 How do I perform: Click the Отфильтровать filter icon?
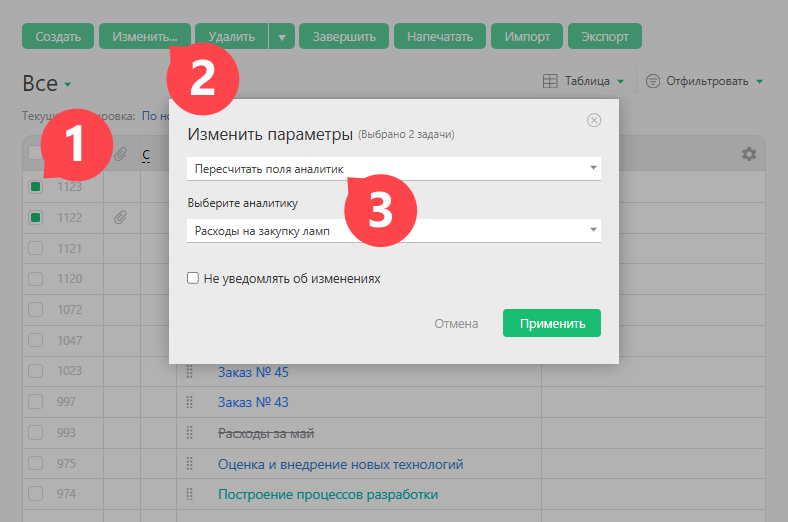(653, 81)
